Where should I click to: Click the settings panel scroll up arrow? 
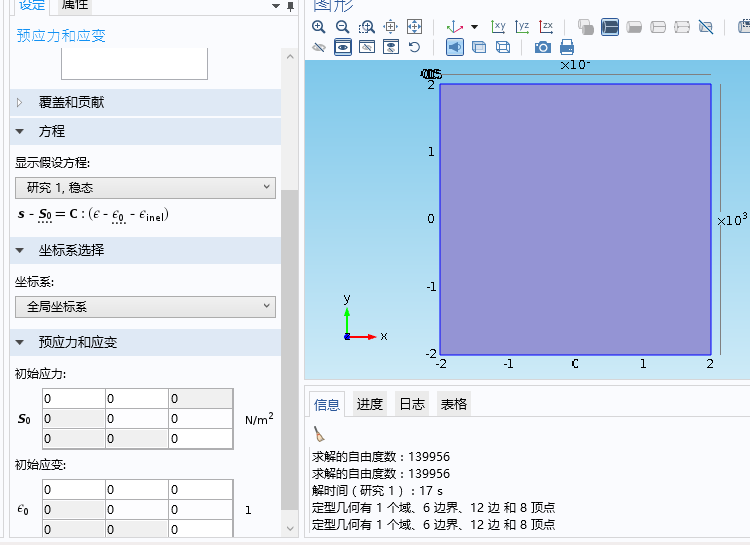point(290,56)
